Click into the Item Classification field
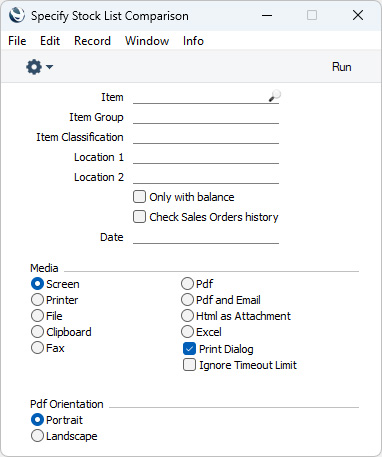Image resolution: width=382 pixels, height=457 pixels. point(206,137)
